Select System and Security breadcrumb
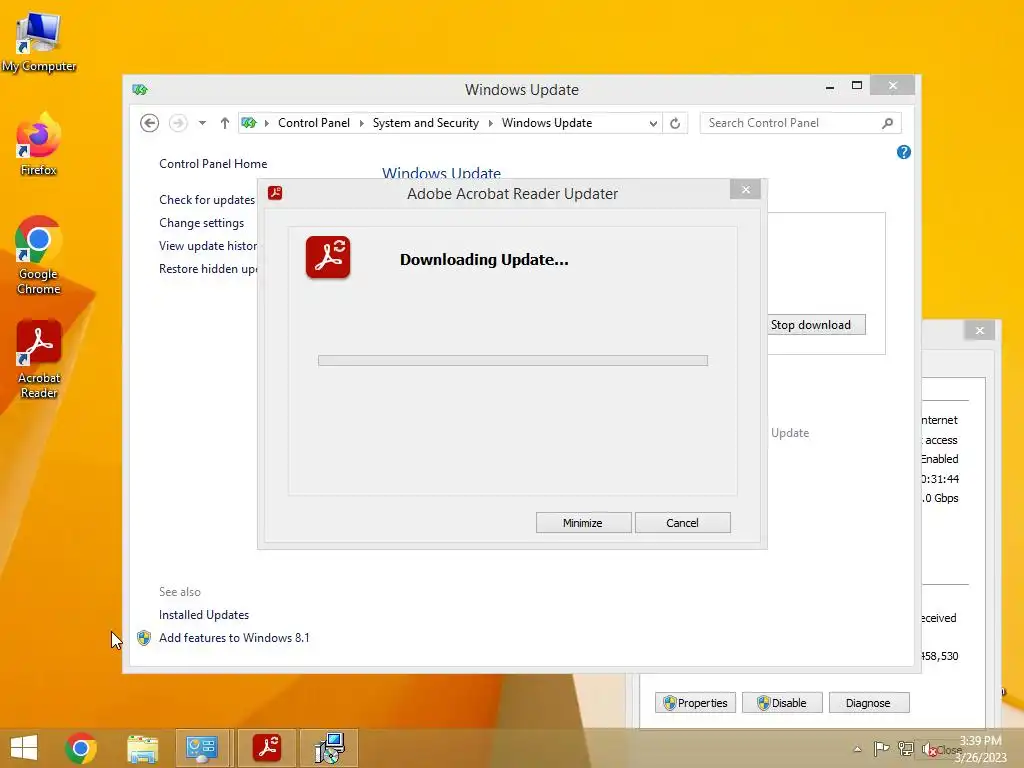This screenshot has height=768, width=1024. pyautogui.click(x=426, y=123)
